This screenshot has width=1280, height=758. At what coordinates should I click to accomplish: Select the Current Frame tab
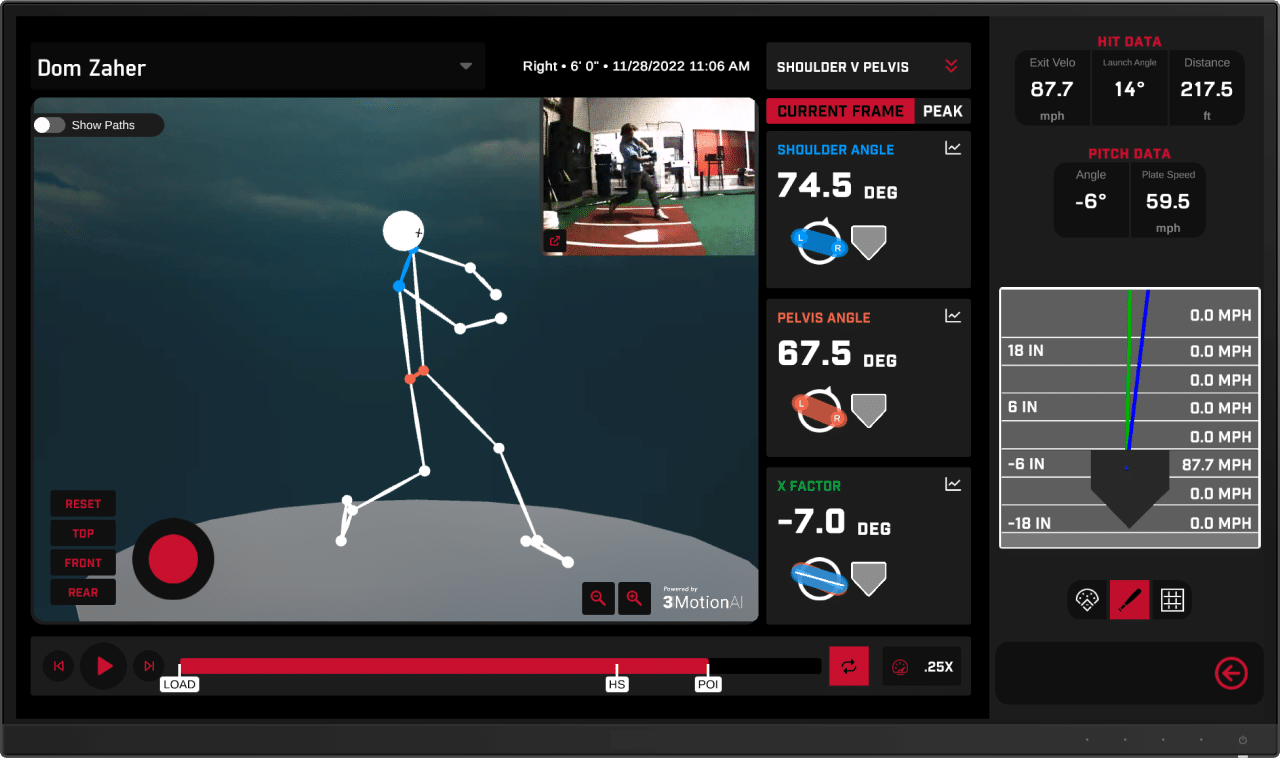tap(840, 111)
